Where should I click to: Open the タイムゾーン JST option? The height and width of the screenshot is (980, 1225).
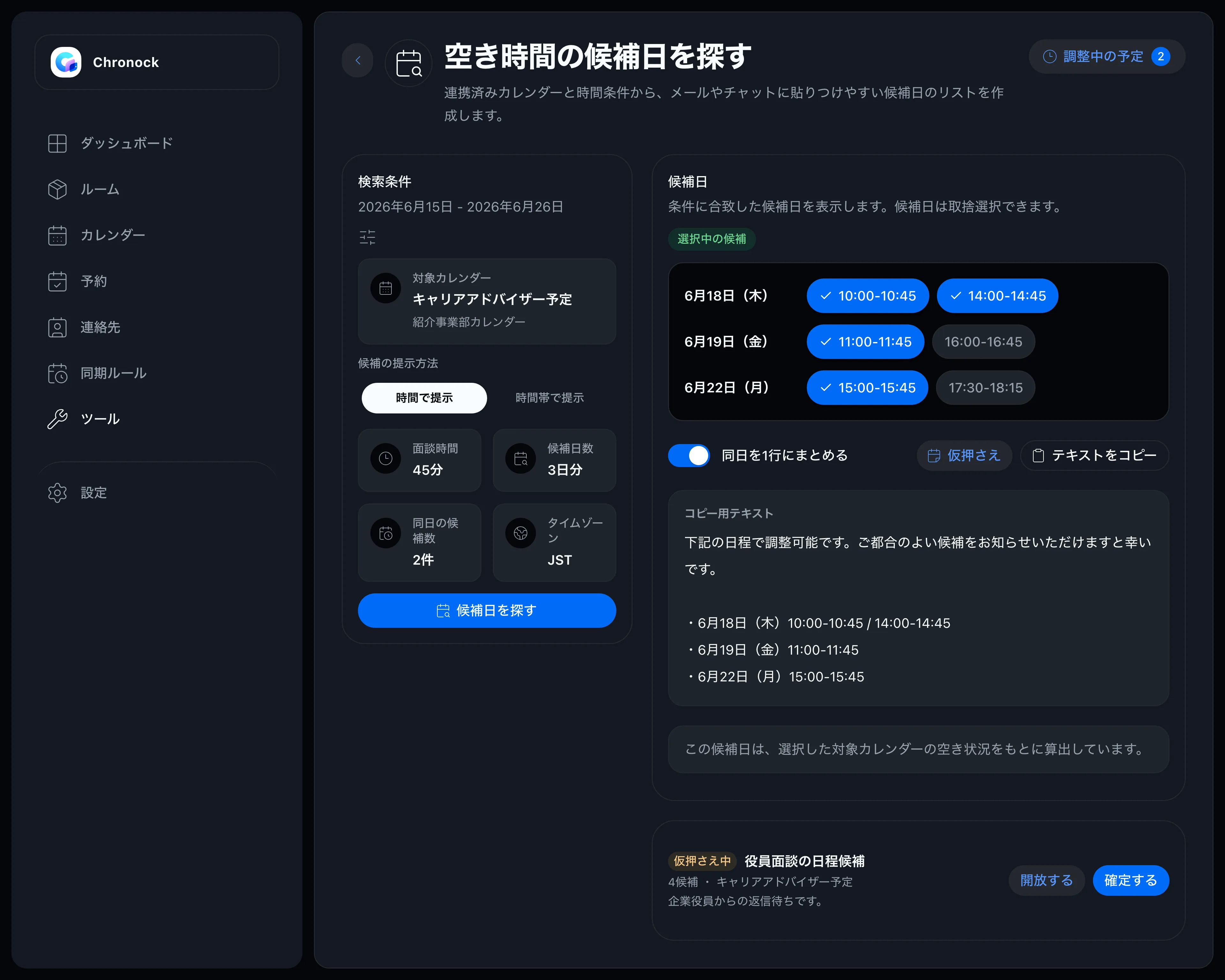coord(554,542)
